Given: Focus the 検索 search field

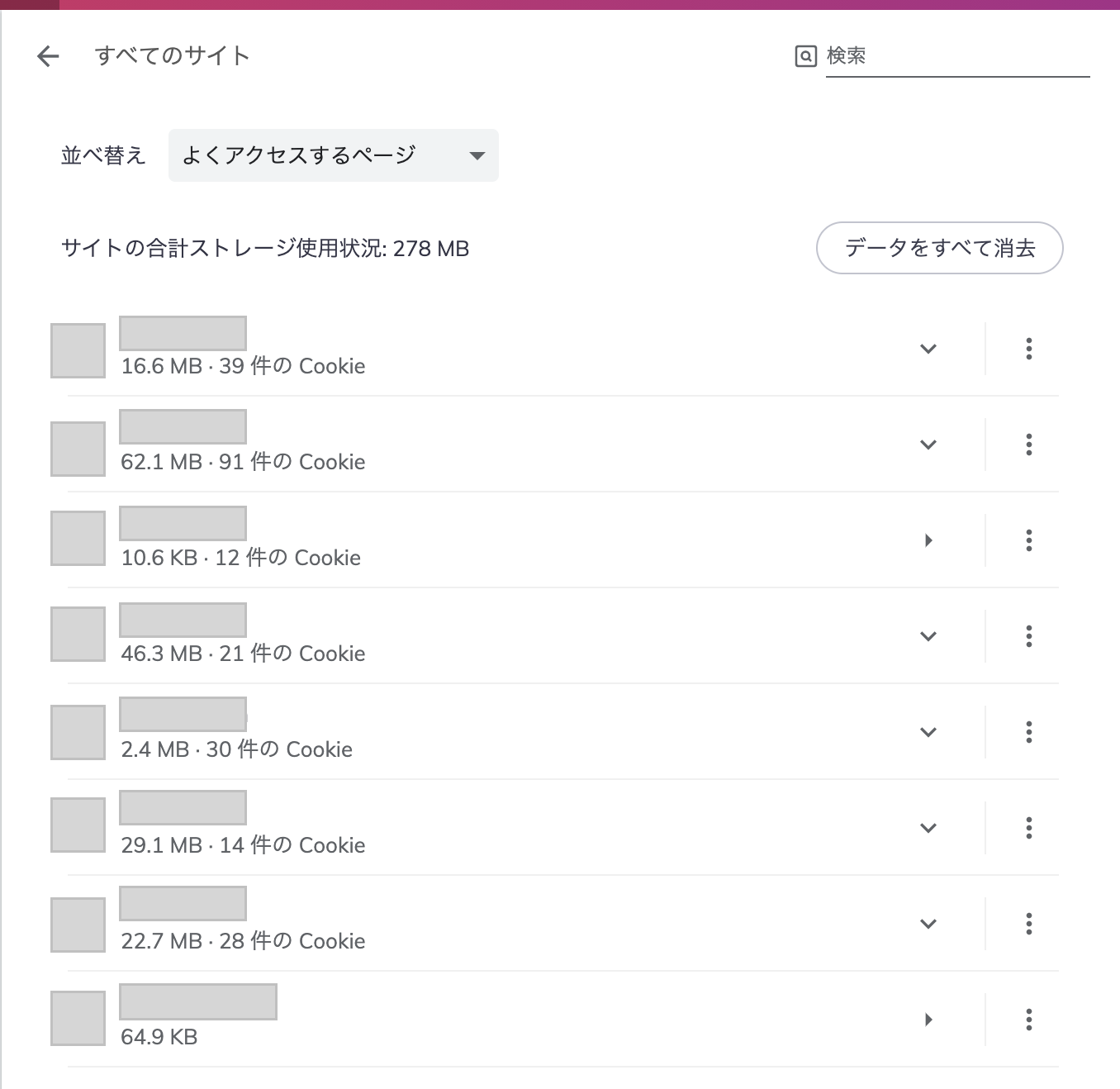Looking at the screenshot, I should coord(958,56).
